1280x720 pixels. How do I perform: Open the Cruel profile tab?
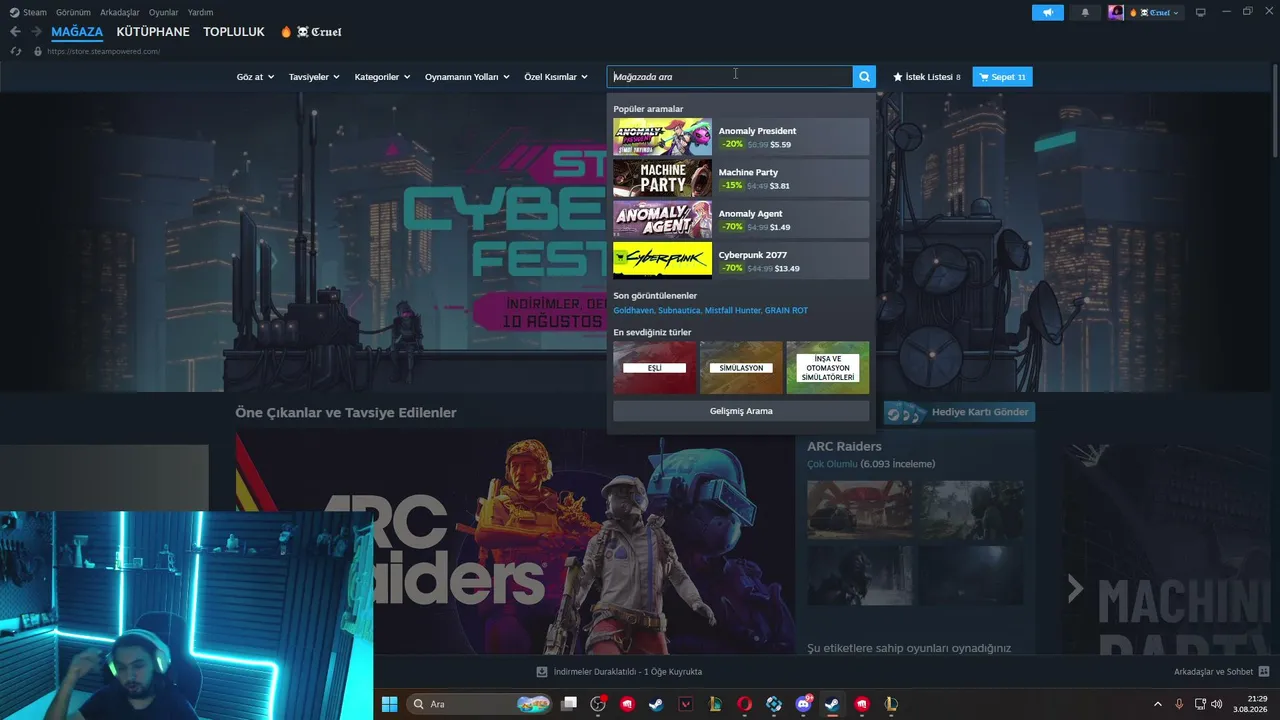(x=311, y=32)
